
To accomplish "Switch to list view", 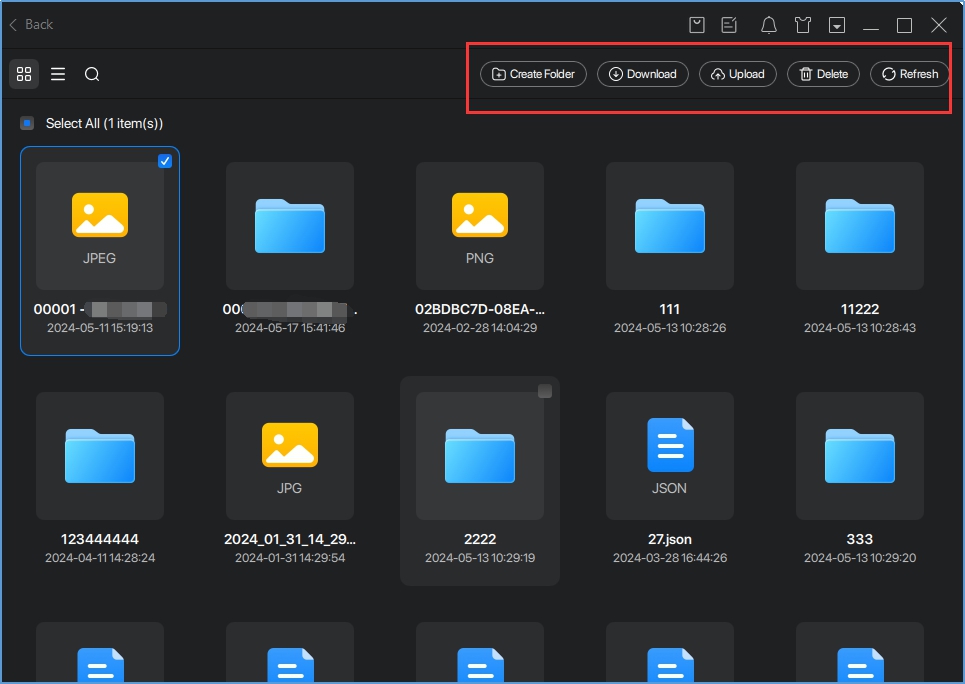I will 58,74.
